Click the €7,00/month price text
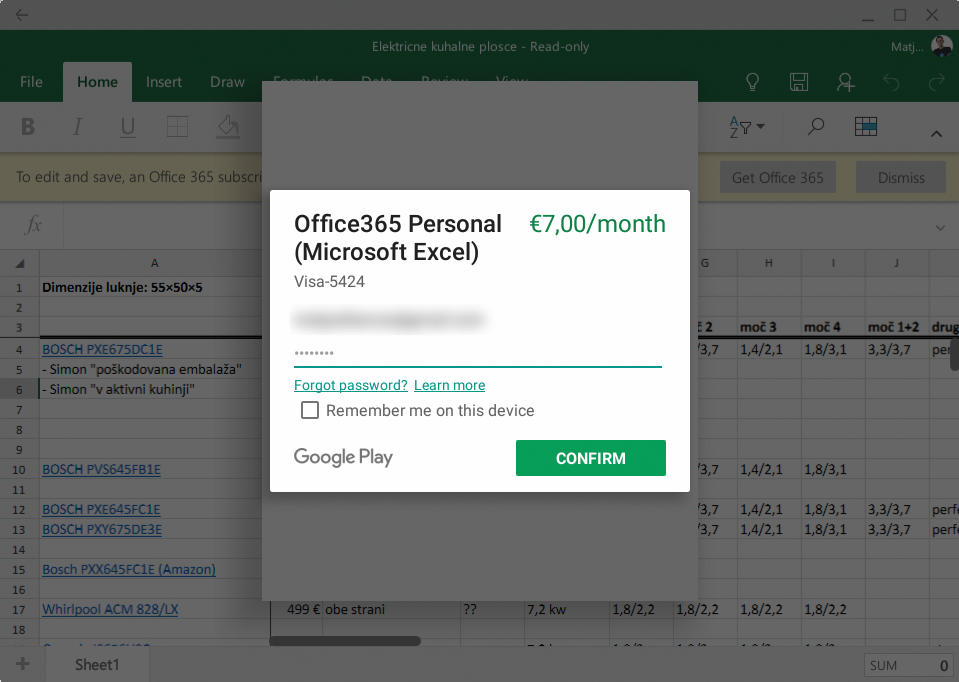 point(597,224)
